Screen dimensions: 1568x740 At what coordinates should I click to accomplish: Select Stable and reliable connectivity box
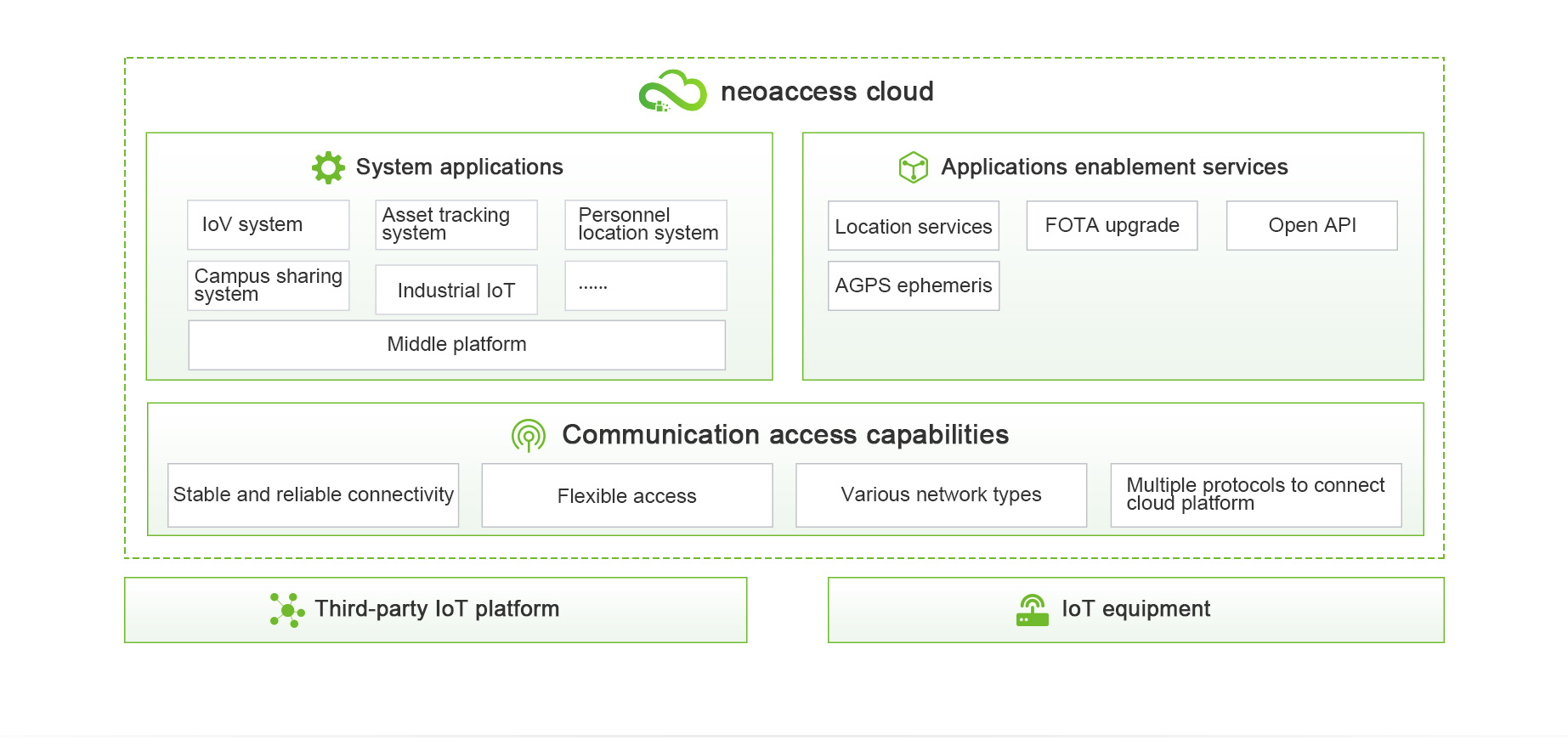(314, 494)
